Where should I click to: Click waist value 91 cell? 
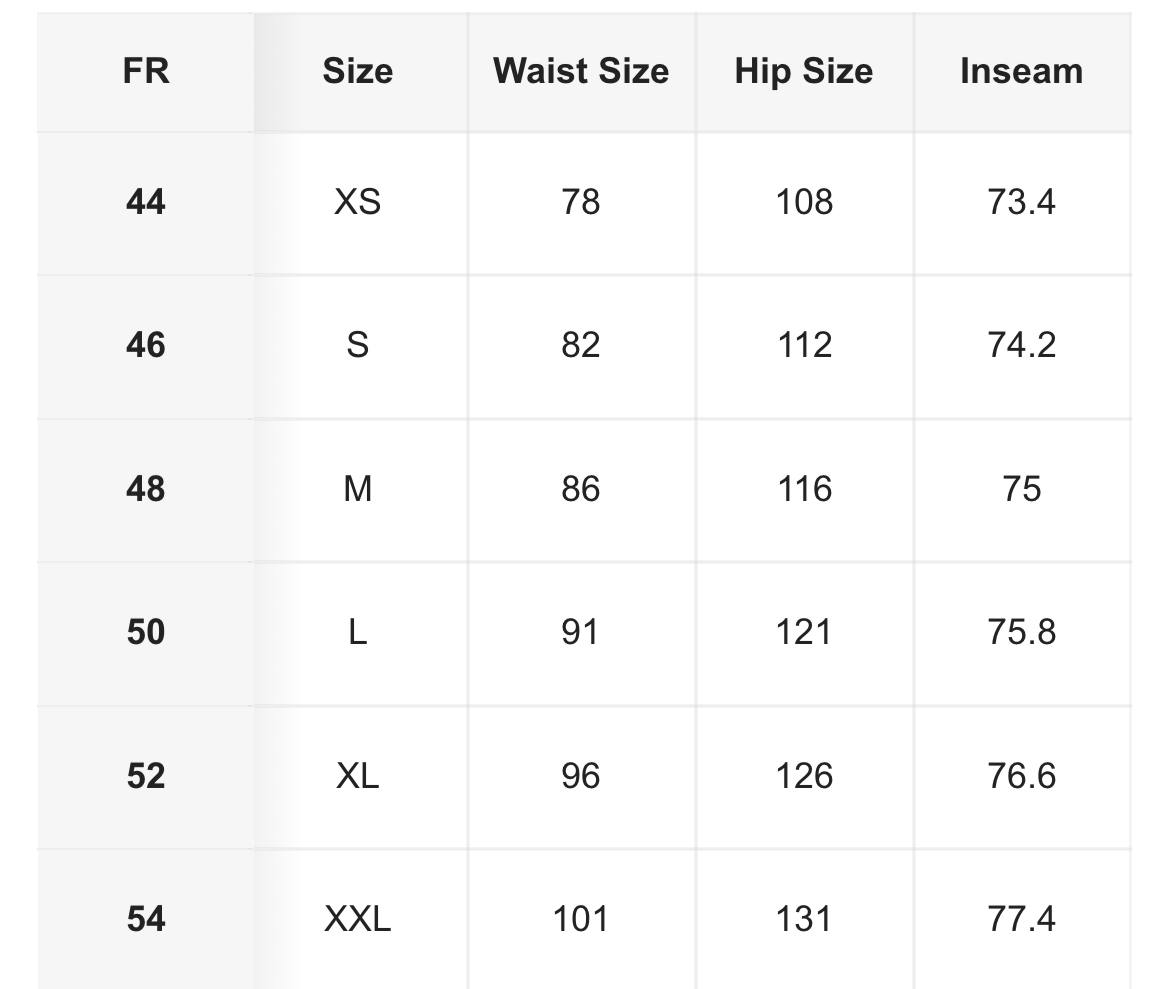point(582,633)
